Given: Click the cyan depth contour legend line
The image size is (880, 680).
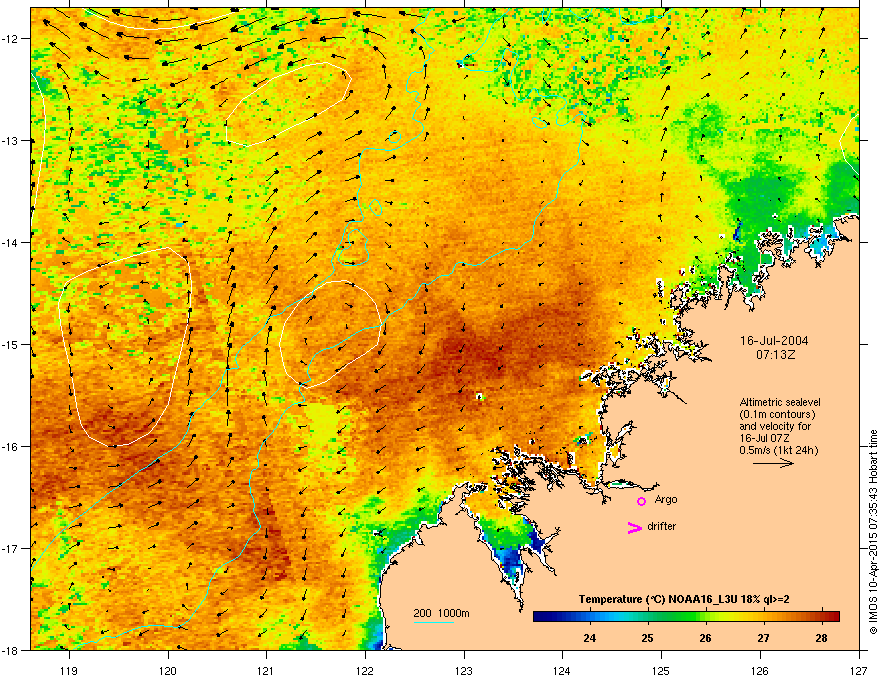Looking at the screenshot, I should click(x=434, y=622).
